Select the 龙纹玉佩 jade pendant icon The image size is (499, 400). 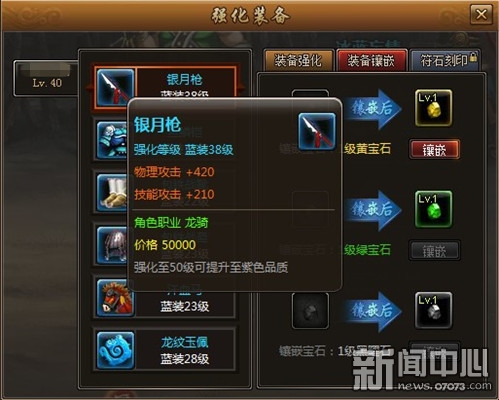[115, 350]
